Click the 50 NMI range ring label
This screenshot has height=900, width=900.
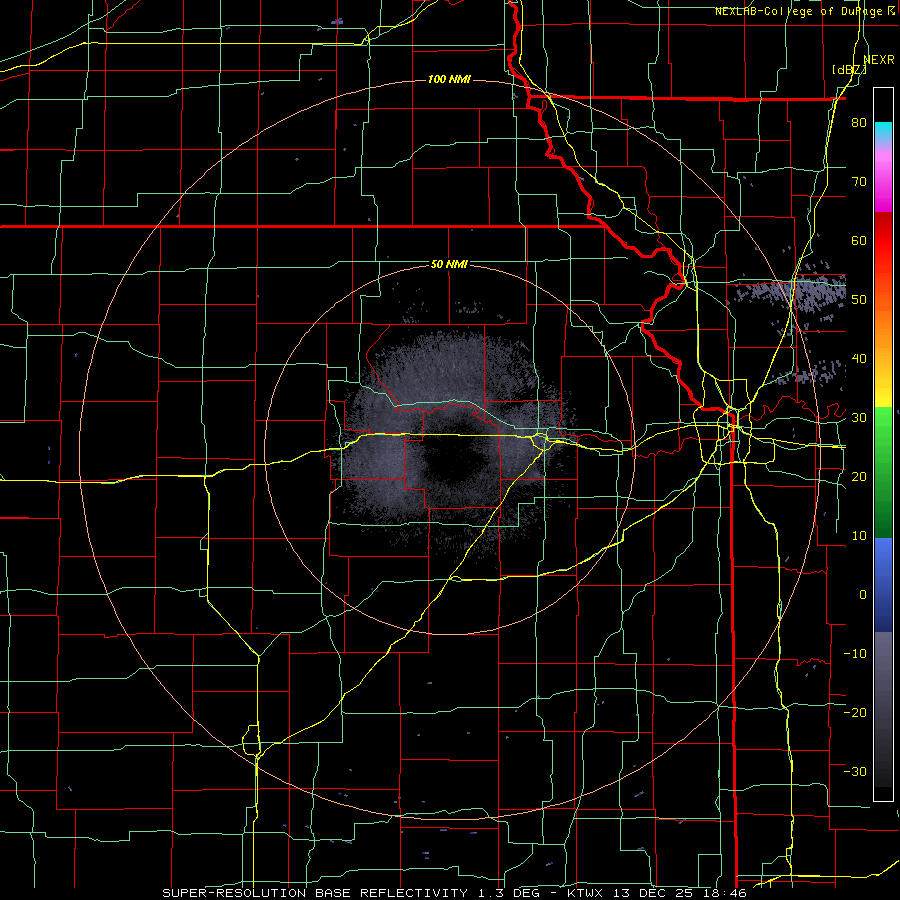pos(449,265)
